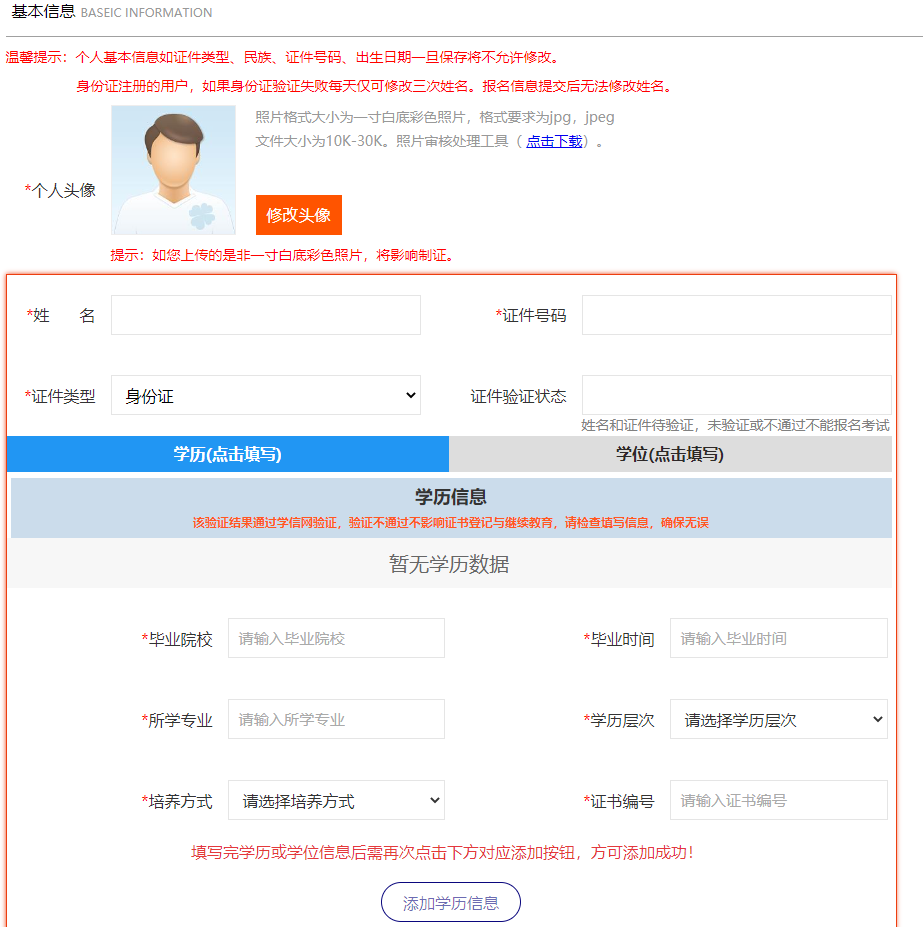Viewport: 923px width, 927px height.
Task: Click into the 所学专业 field
Action: tap(336, 719)
